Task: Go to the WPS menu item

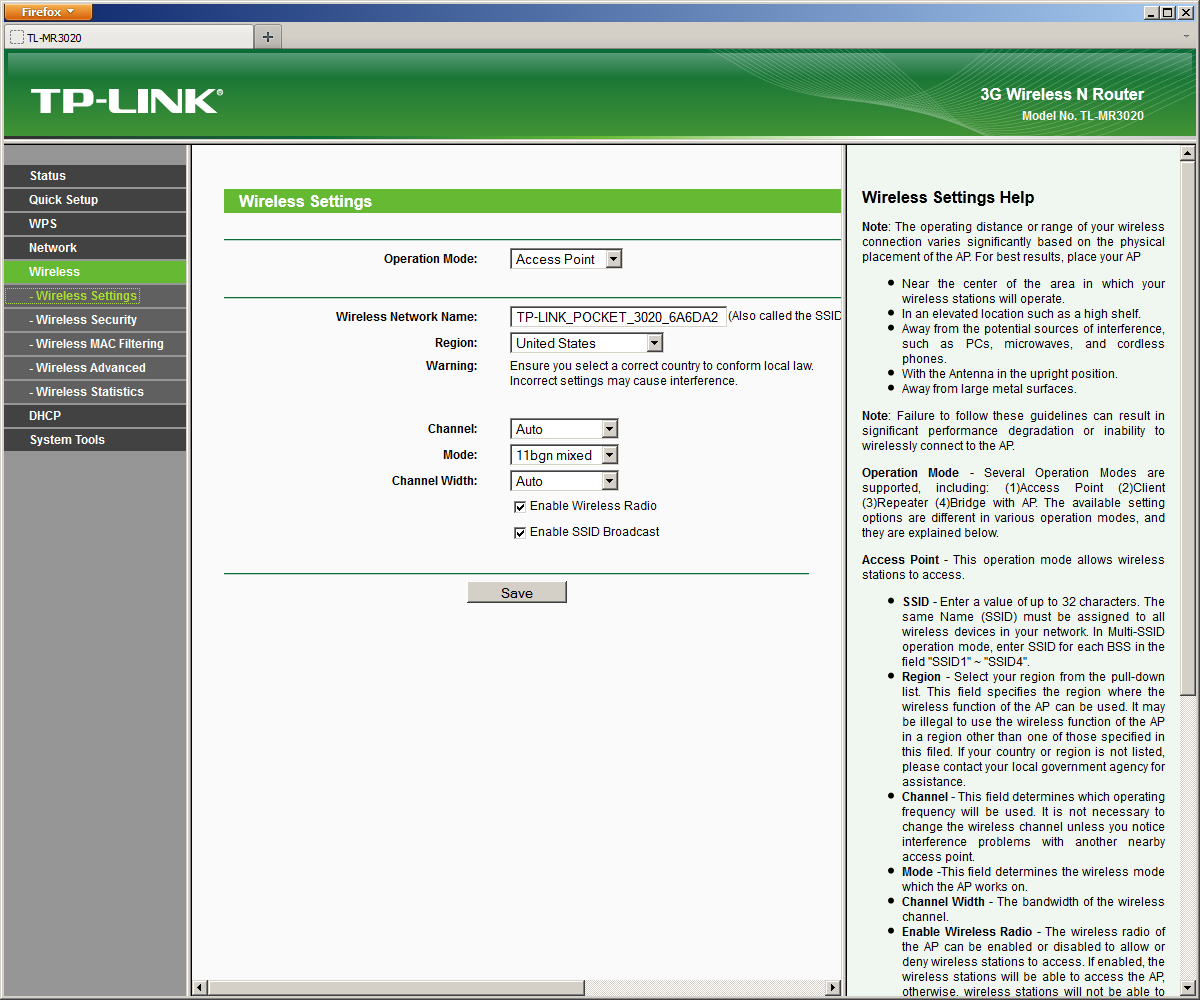Action: coord(94,224)
